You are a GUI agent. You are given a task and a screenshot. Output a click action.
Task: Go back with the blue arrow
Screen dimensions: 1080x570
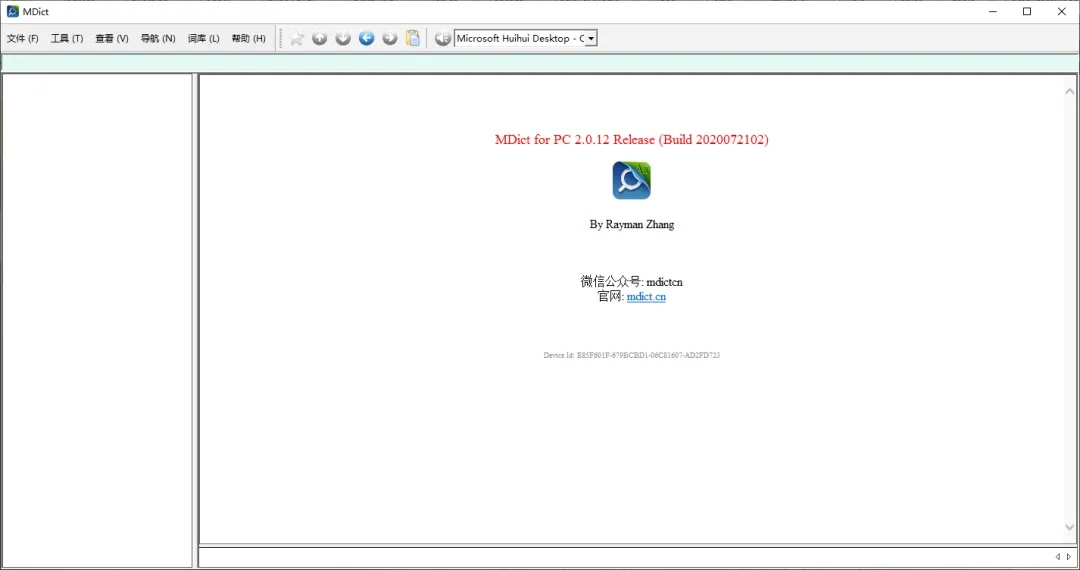[x=366, y=38]
